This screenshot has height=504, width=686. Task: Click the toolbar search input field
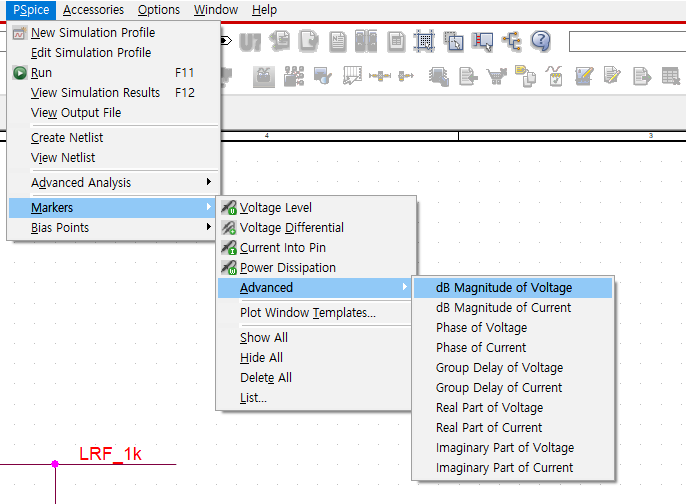627,42
